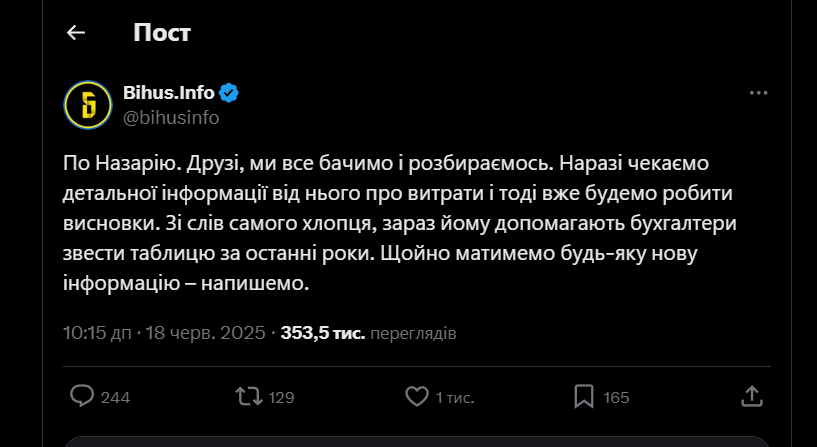Click the back arrow icon

point(76,33)
